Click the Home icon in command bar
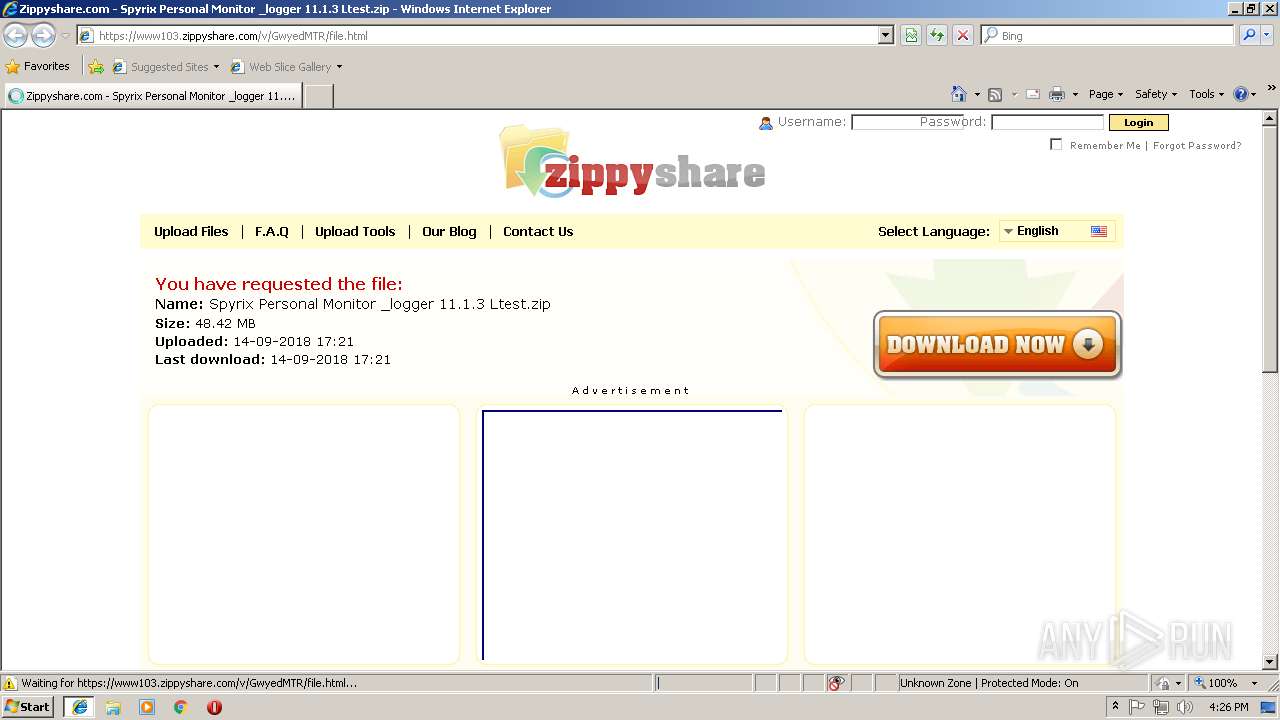The height and width of the screenshot is (720, 1280). click(958, 94)
